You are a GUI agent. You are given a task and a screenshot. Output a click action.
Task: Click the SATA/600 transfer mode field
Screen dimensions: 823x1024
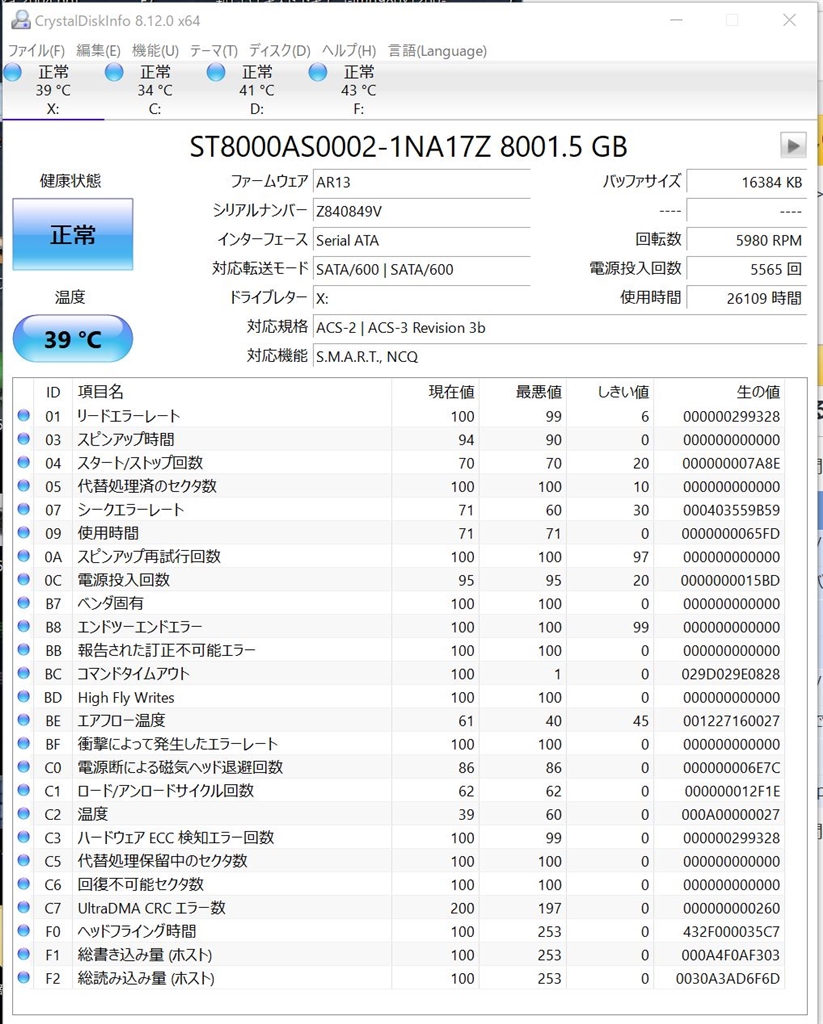tap(421, 269)
